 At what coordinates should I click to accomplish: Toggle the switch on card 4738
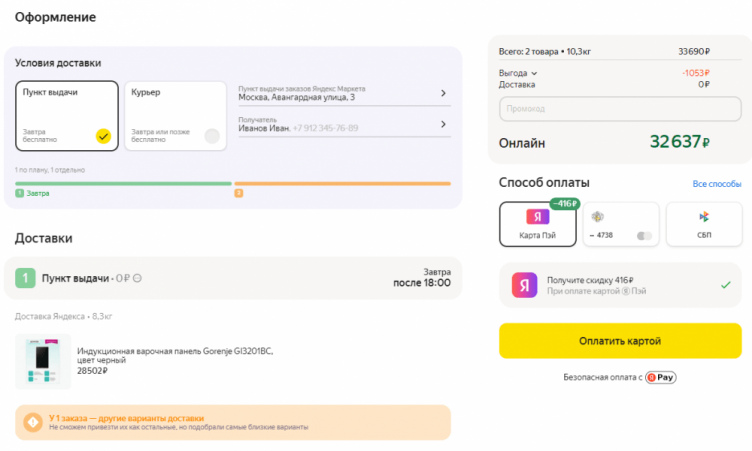pyautogui.click(x=644, y=236)
